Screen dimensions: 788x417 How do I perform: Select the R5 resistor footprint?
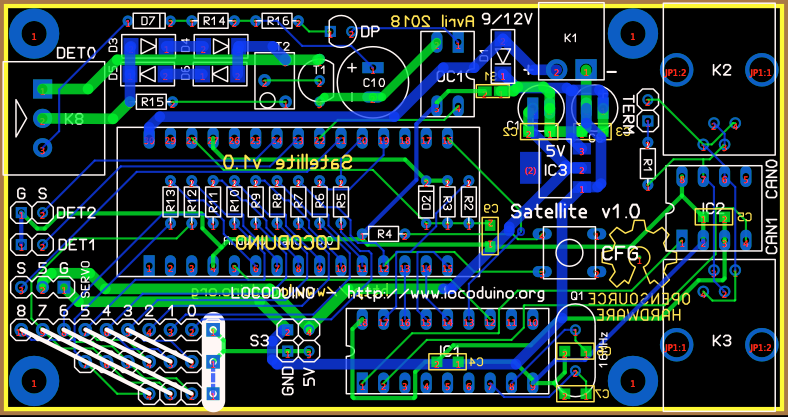(x=341, y=202)
